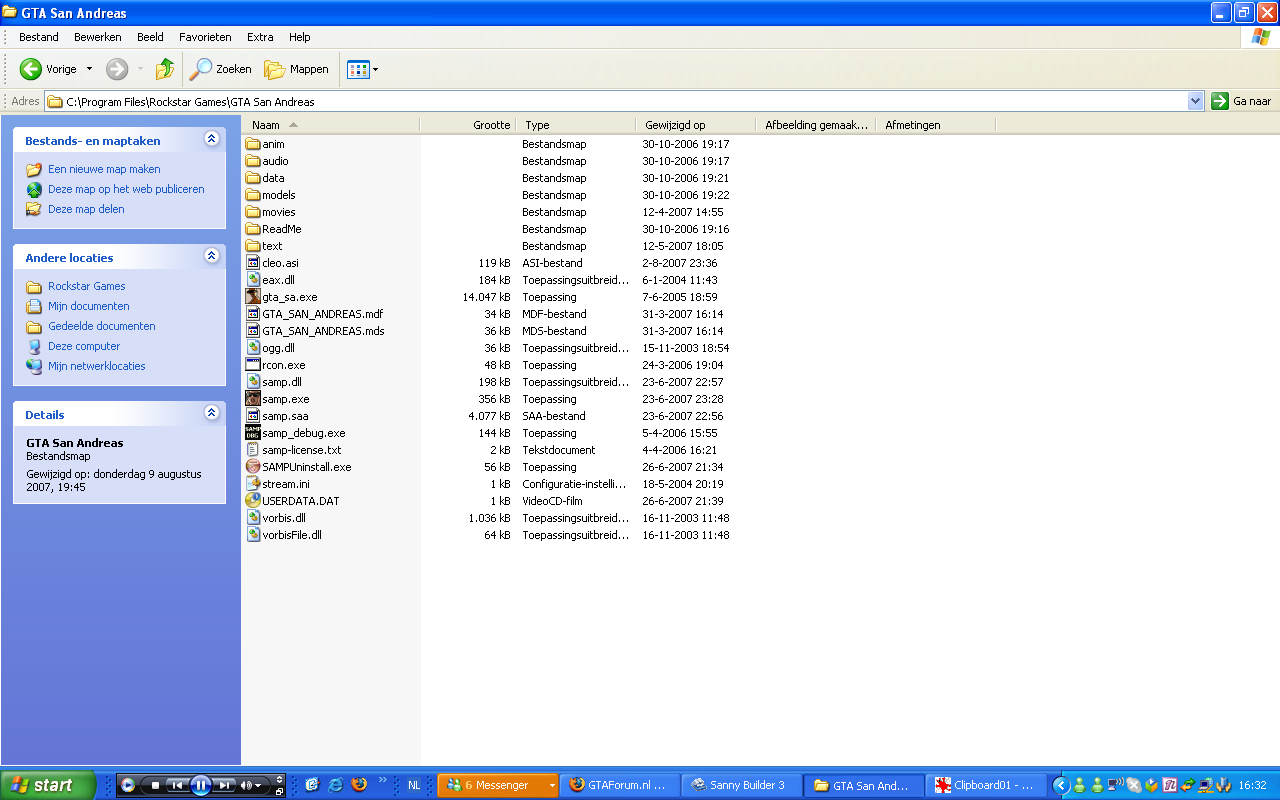This screenshot has height=800, width=1280.
Task: Open the Favorieten menu
Action: [205, 37]
